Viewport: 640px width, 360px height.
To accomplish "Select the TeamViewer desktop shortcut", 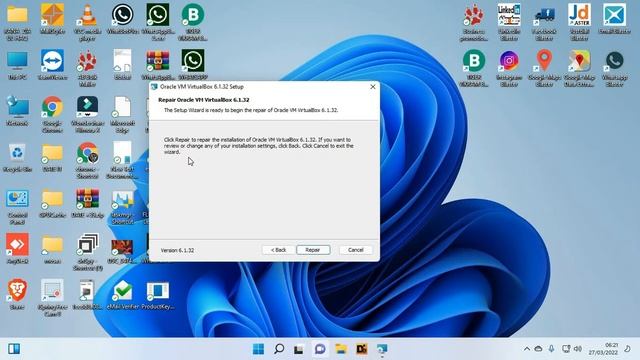I will (52, 60).
